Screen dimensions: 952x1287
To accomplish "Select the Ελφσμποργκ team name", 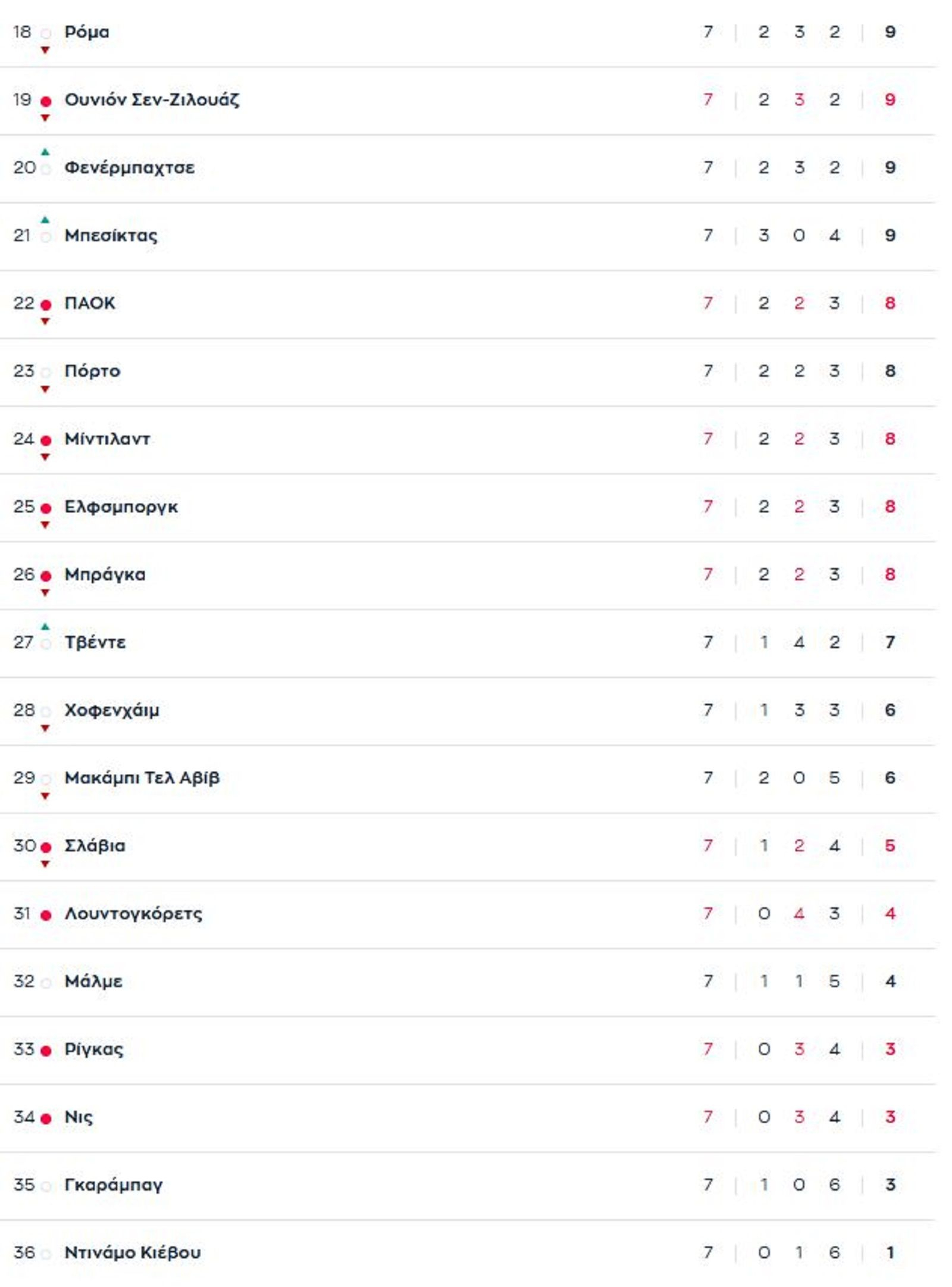I will click(x=121, y=507).
